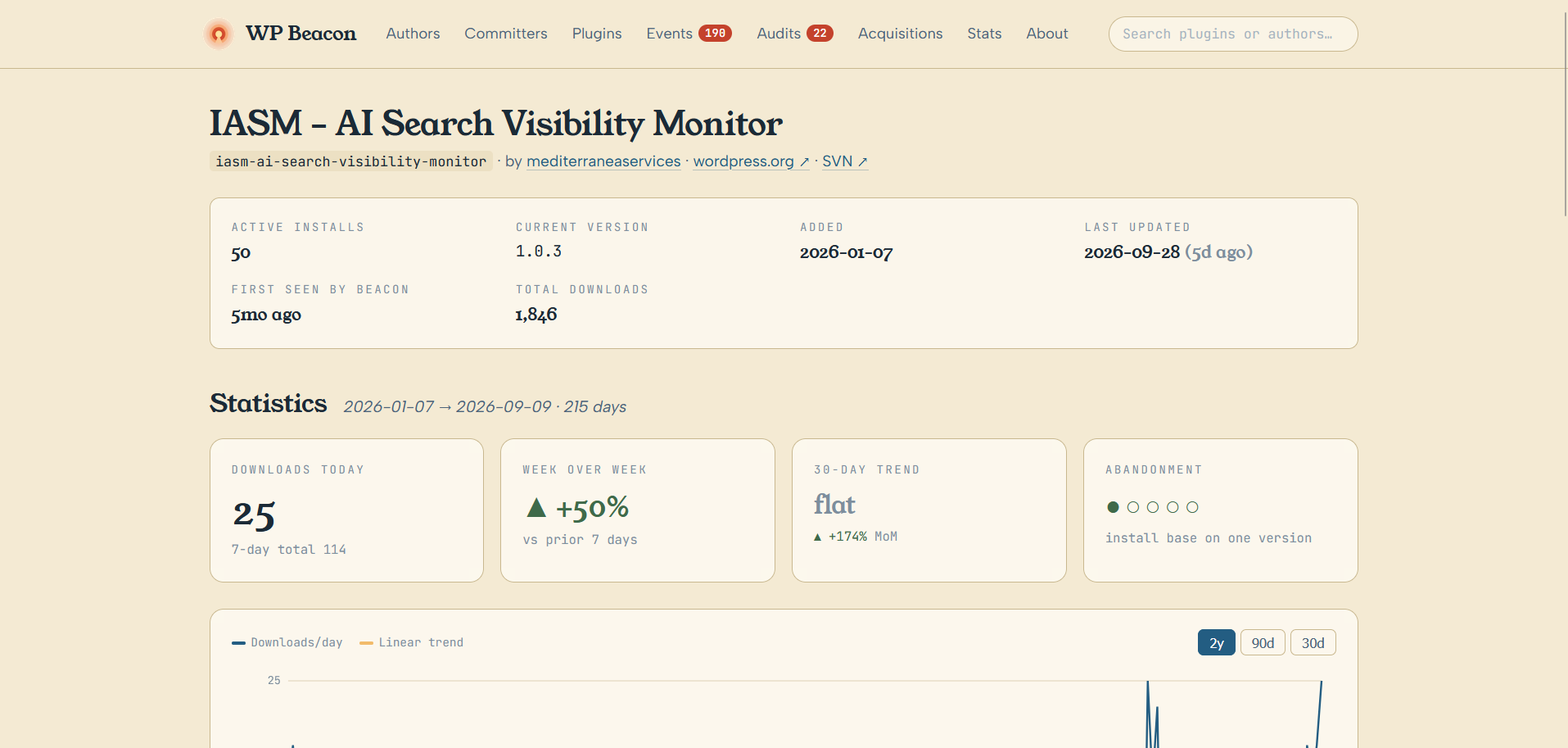Click the 7-day total 114 text
This screenshot has width=1568, height=748.
coord(289,549)
